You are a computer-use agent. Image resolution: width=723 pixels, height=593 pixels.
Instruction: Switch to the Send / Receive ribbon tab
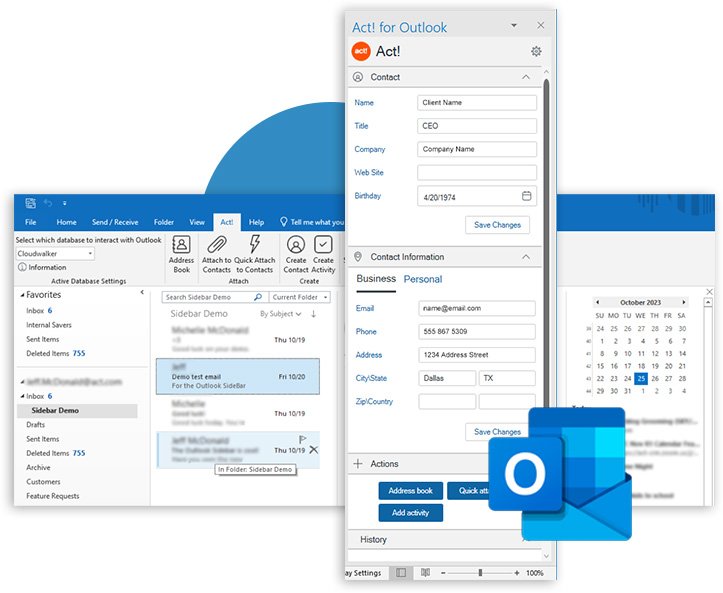(x=114, y=222)
